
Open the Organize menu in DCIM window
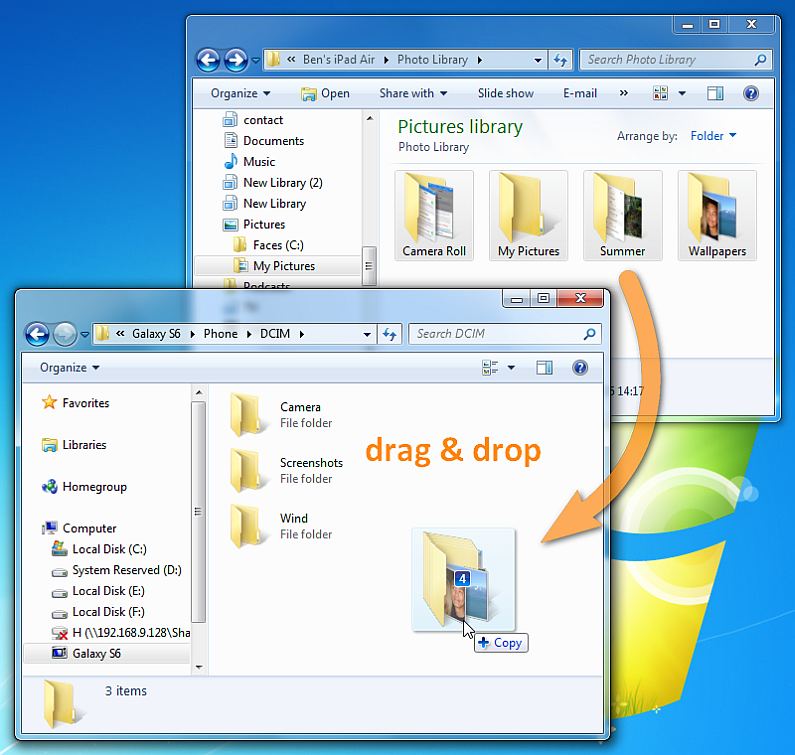(x=70, y=367)
